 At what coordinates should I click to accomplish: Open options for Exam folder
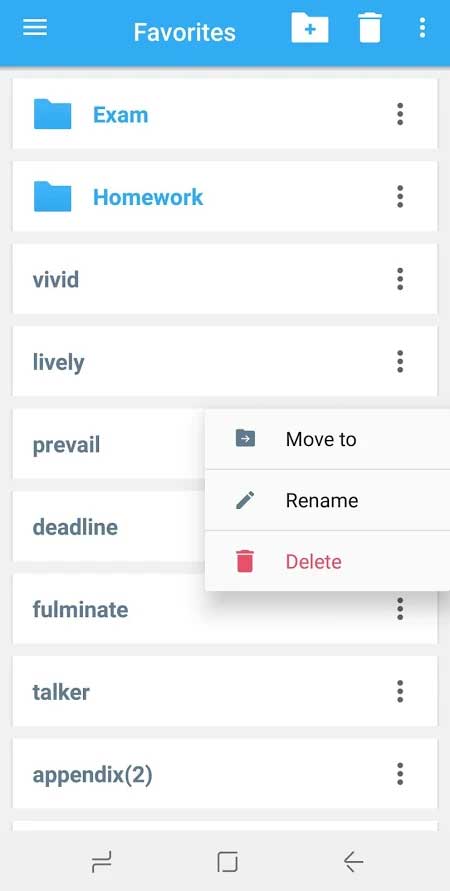pos(400,114)
